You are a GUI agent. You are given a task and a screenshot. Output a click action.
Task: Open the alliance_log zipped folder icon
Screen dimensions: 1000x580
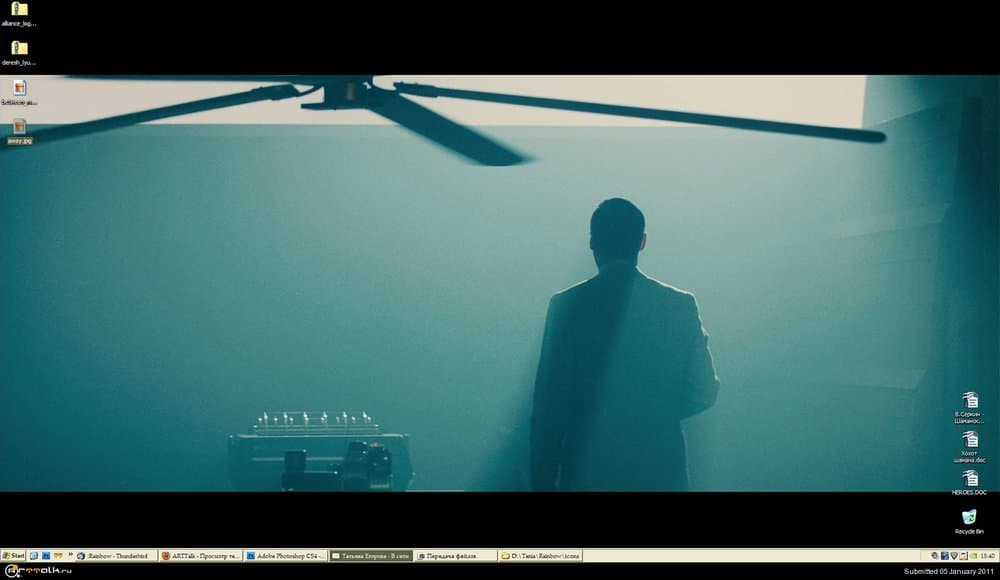tap(19, 10)
